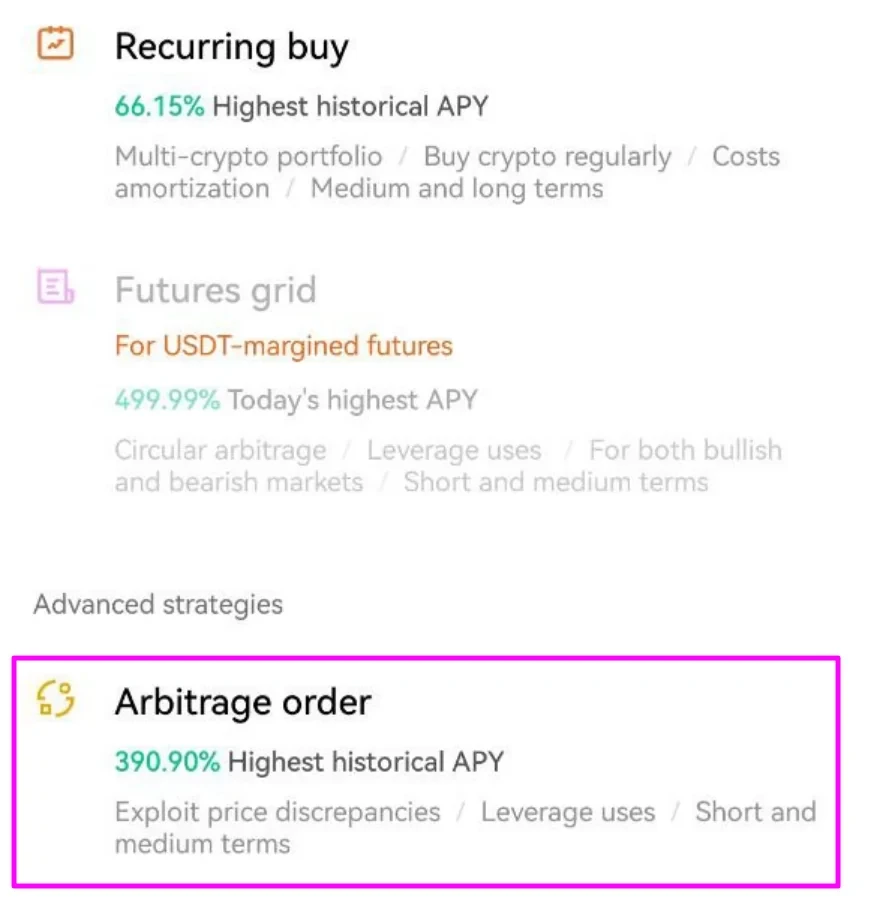The height and width of the screenshot is (902, 881).
Task: Click the Advanced strategies section header
Action: 158,604
